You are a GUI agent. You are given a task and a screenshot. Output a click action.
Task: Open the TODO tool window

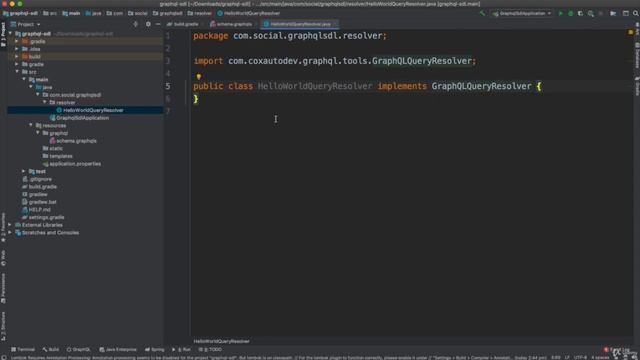click(210, 349)
